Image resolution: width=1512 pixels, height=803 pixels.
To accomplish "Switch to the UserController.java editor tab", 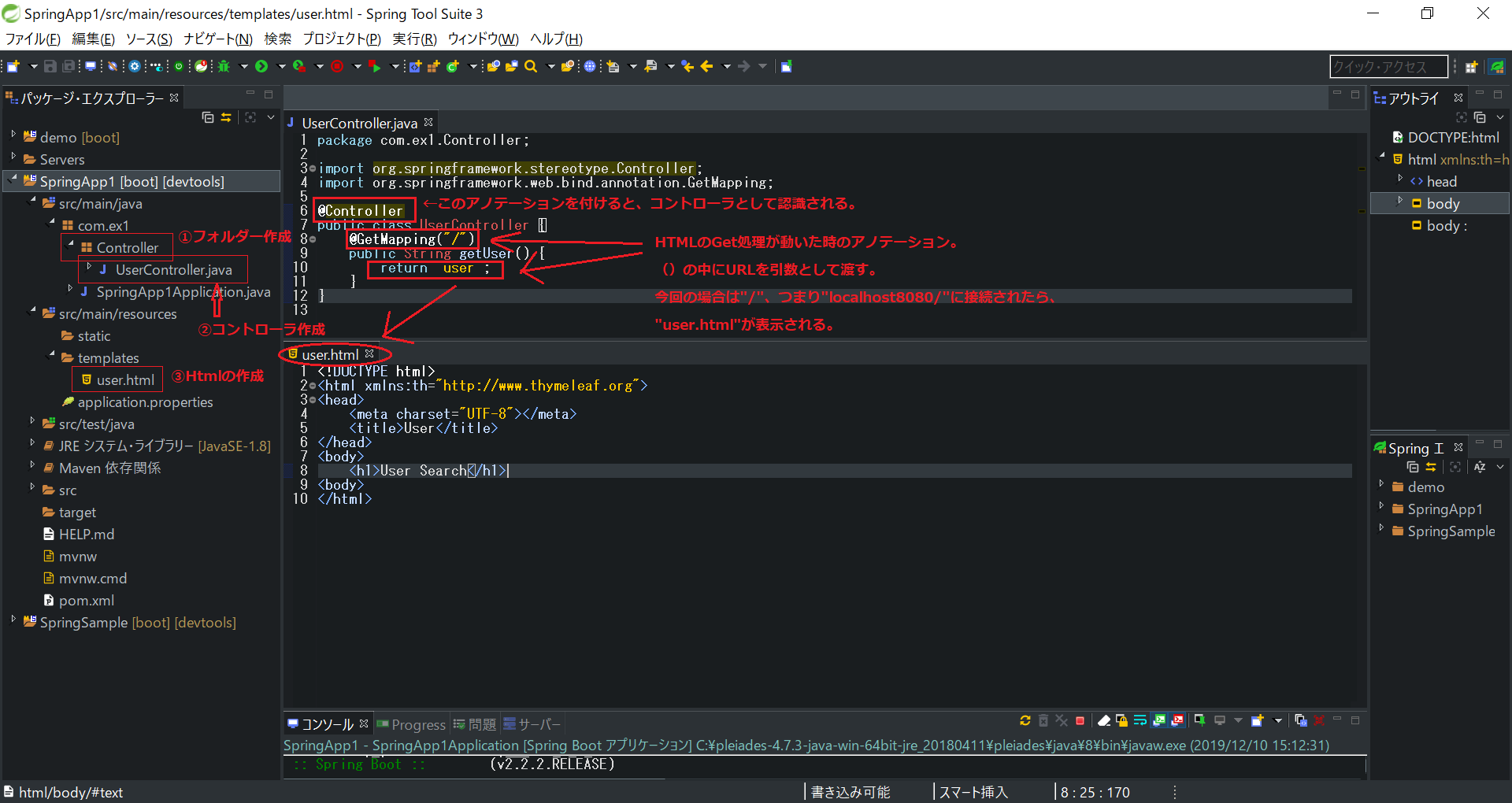I will pyautogui.click(x=359, y=123).
